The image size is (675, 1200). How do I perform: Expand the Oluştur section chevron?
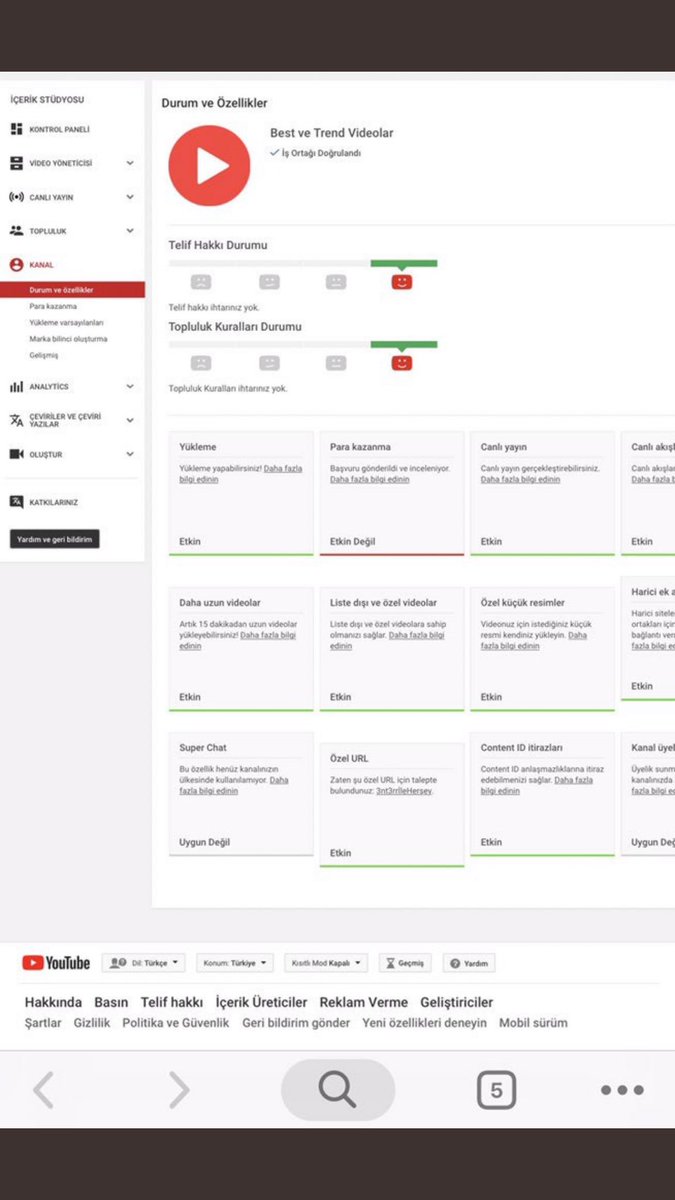tap(130, 454)
